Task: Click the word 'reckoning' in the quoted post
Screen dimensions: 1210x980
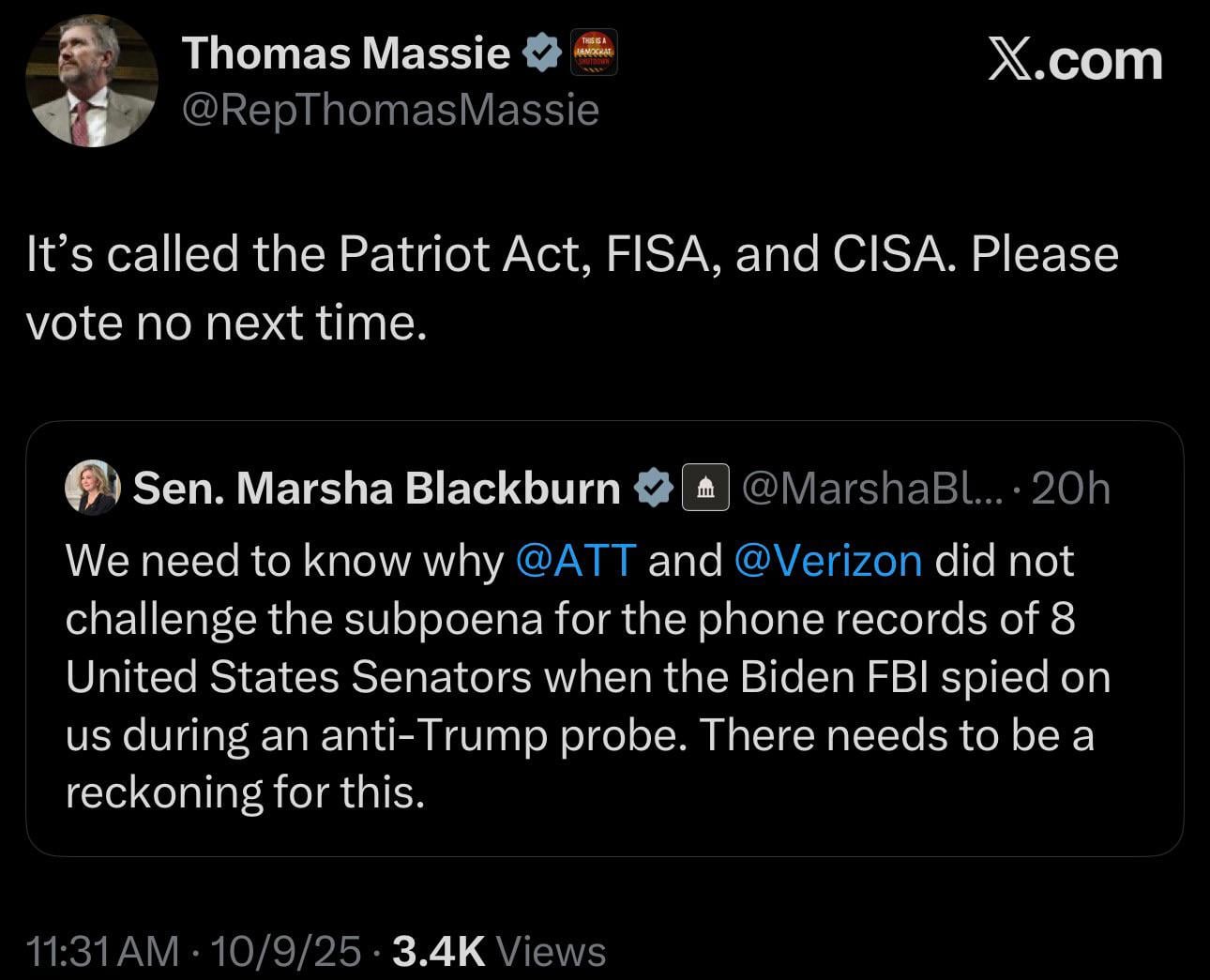Action: coord(162,792)
